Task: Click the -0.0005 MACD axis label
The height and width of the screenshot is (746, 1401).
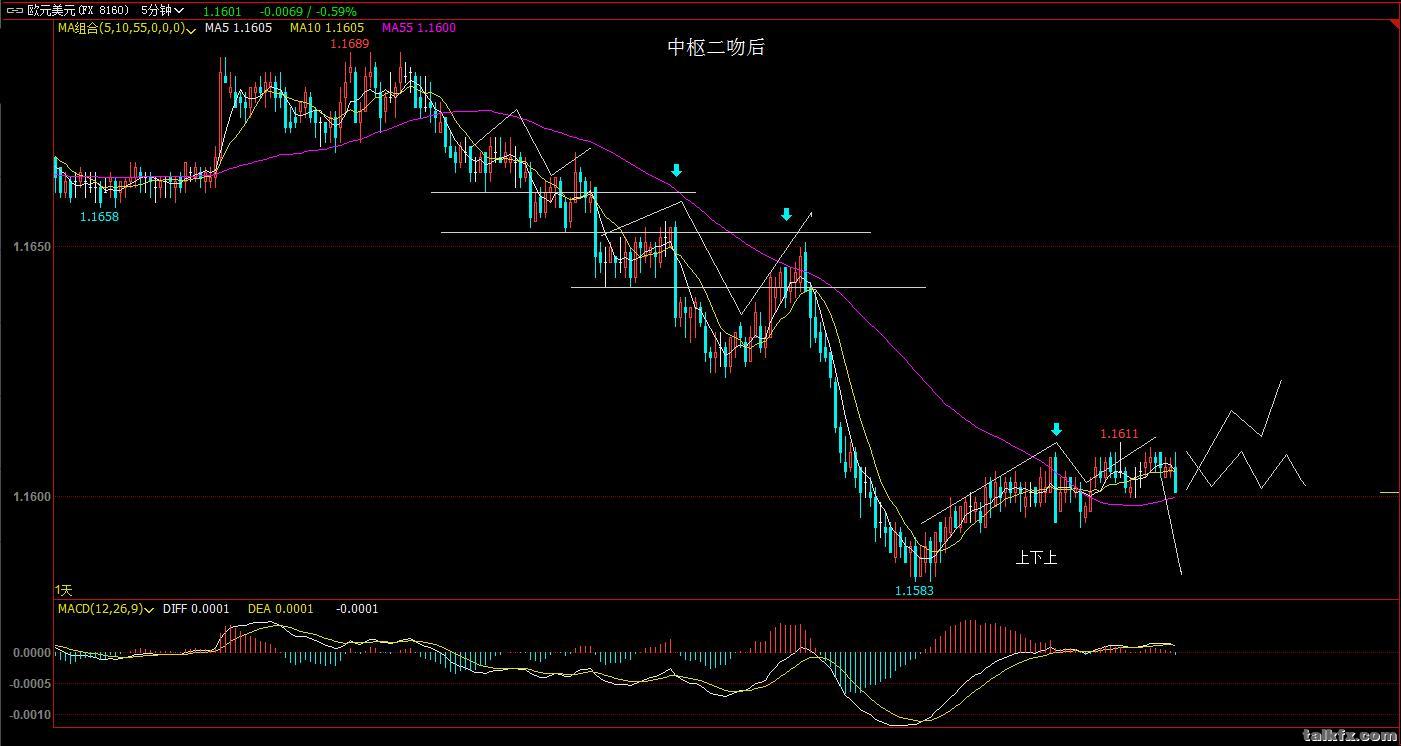Action: tap(30, 684)
